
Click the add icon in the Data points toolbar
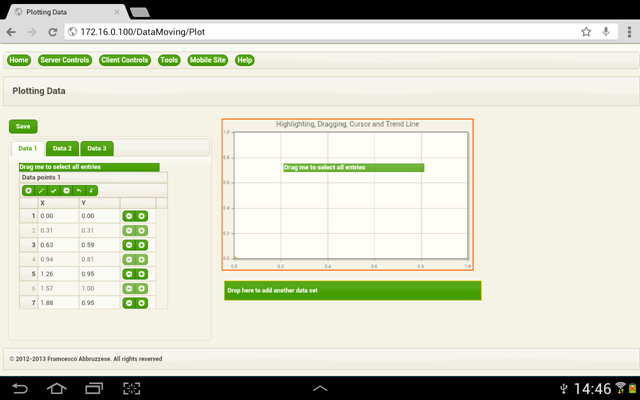click(x=28, y=191)
